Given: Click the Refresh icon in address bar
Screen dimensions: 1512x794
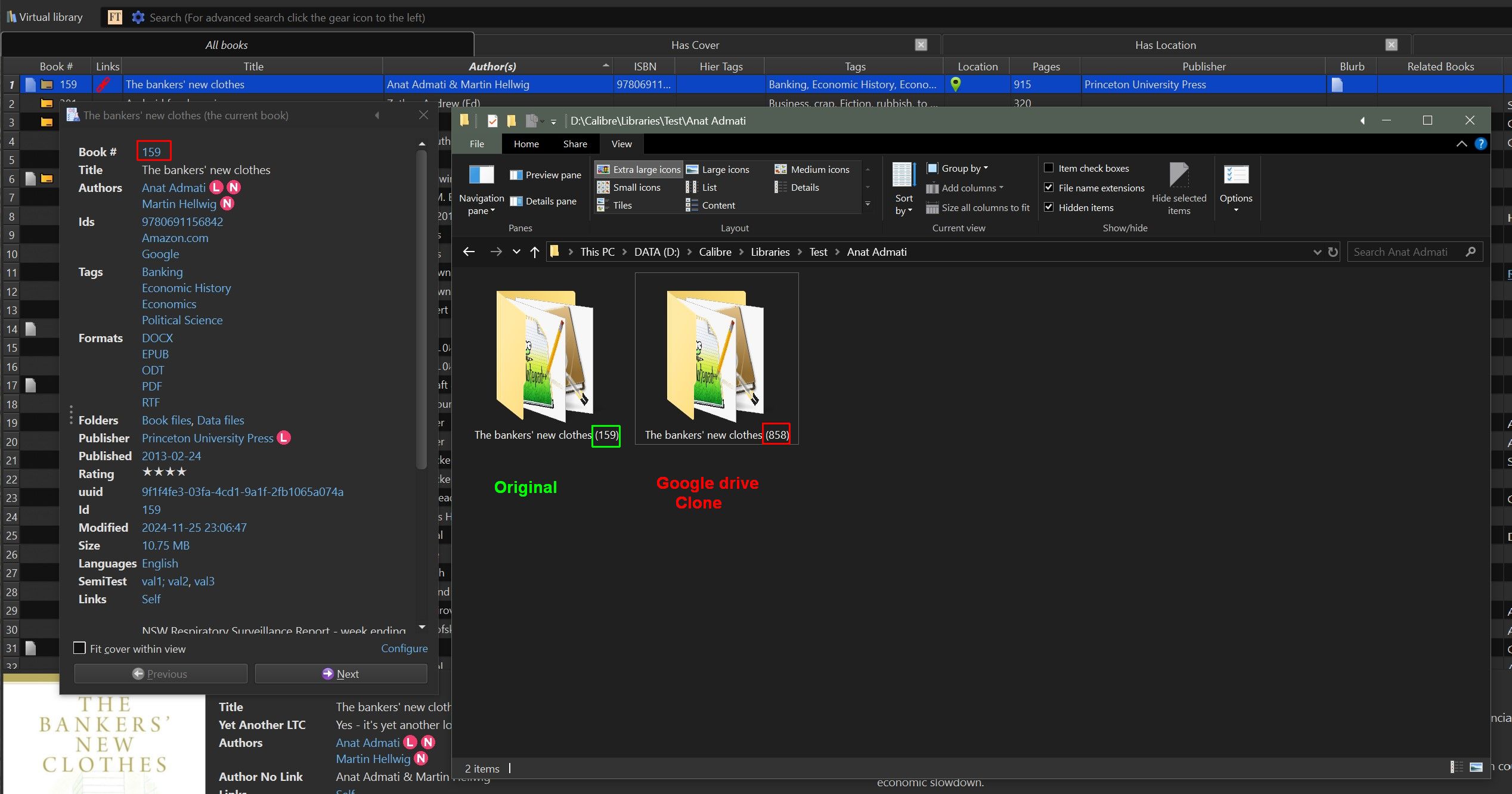Looking at the screenshot, I should click(x=1333, y=252).
